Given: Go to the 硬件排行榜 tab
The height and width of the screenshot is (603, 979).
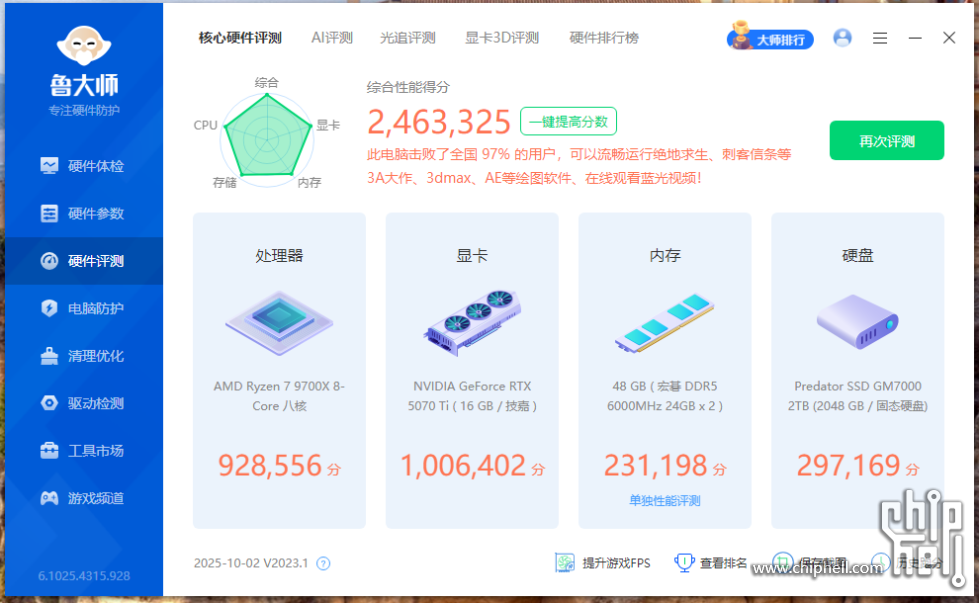Looking at the screenshot, I should pyautogui.click(x=604, y=38).
